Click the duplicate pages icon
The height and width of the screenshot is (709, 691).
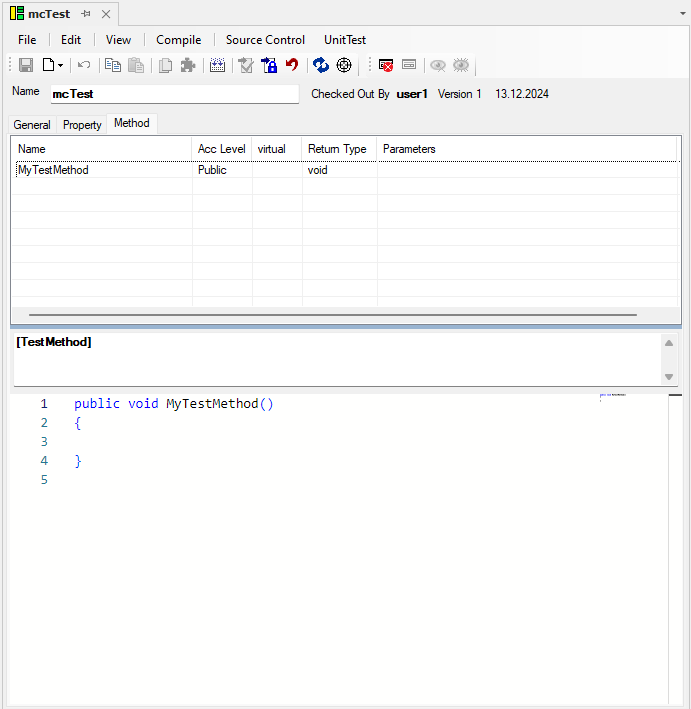165,65
